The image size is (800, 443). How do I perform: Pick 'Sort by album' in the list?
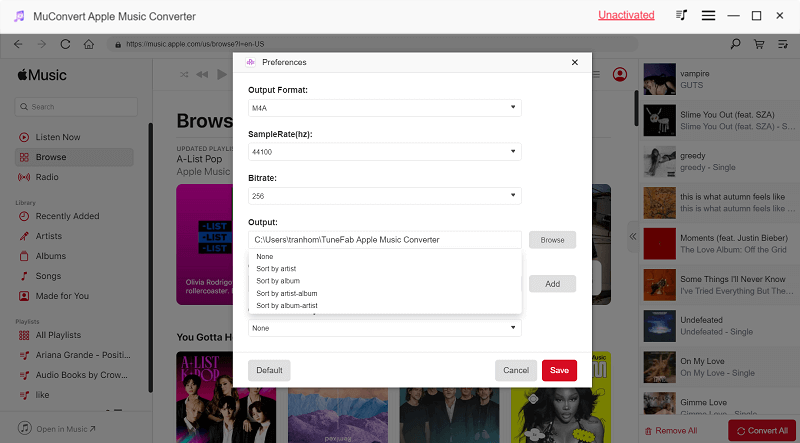[277, 281]
